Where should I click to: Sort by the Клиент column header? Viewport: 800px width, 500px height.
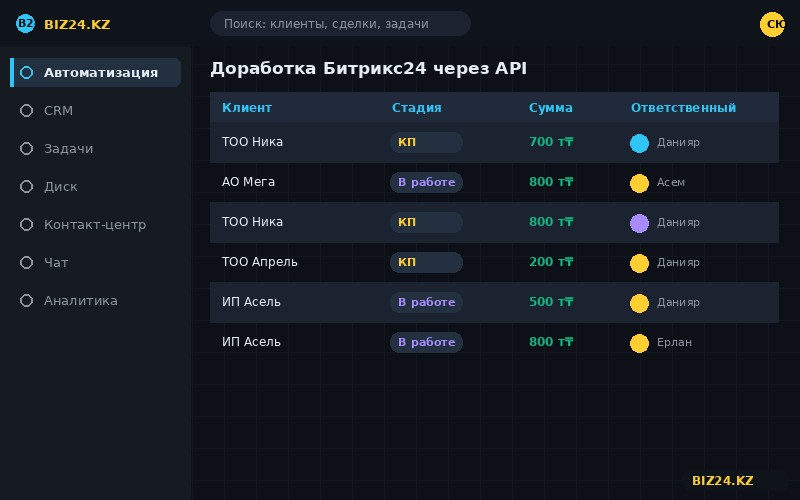point(247,108)
